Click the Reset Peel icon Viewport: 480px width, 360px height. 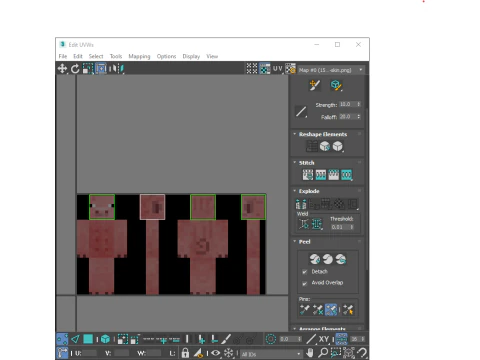(341, 259)
